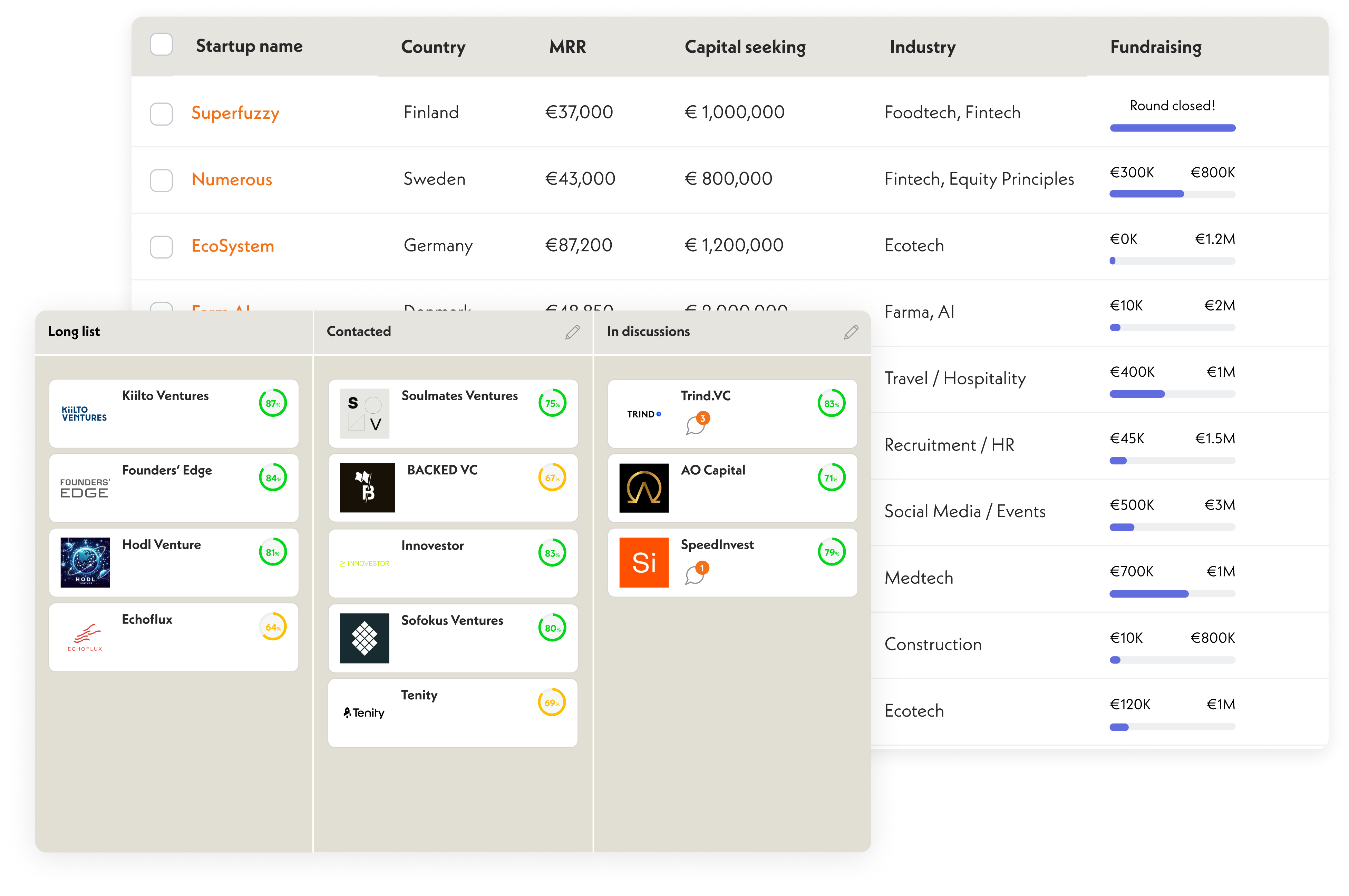Open the Tenity investor card title

pos(419,695)
